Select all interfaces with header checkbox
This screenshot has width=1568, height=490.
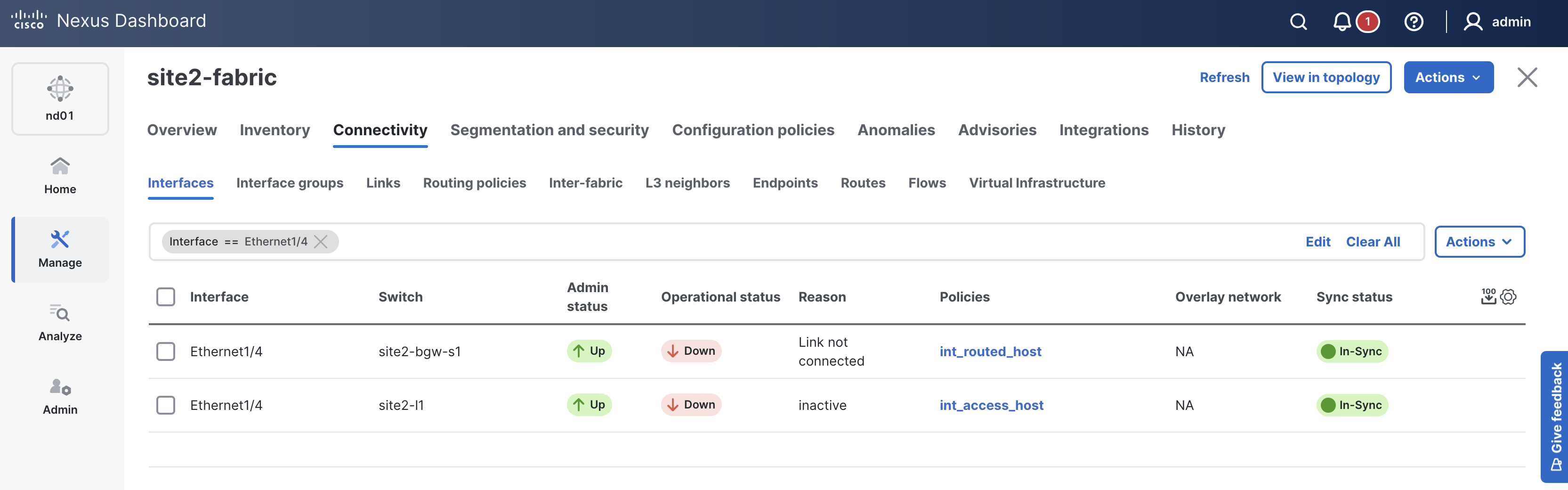point(166,297)
